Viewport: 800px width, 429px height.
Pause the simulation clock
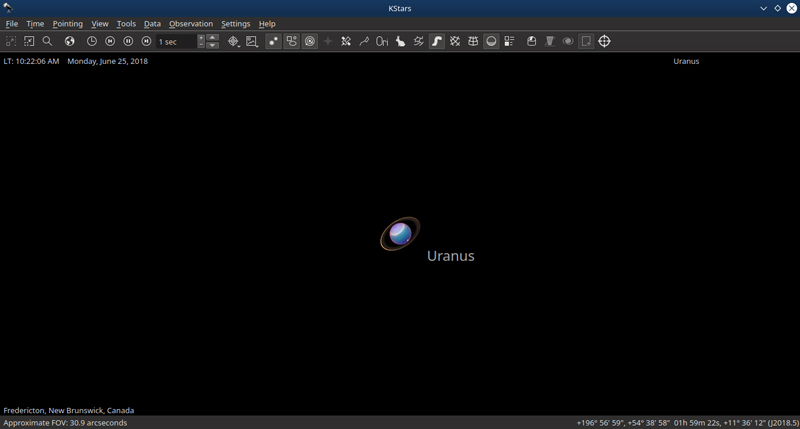(x=128, y=41)
